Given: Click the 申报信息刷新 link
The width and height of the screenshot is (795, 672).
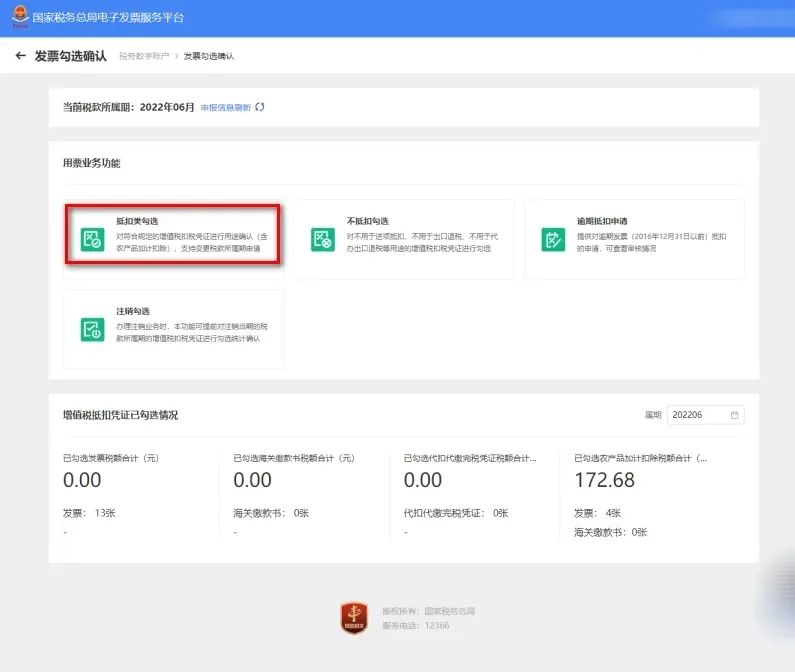Looking at the screenshot, I should point(226,108).
